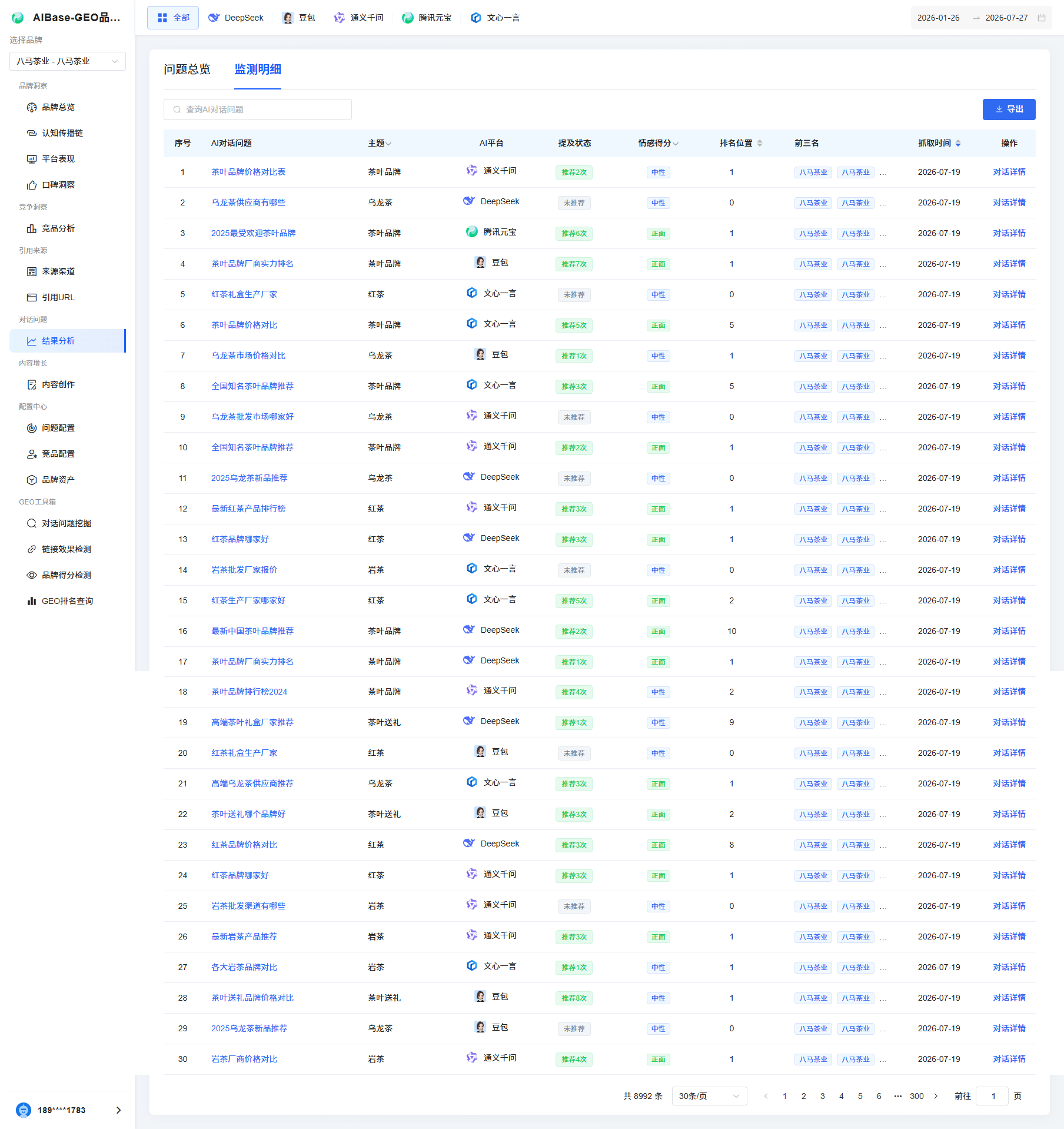This screenshot has width=1064, height=1129.
Task: Click 推荐7次 tag in row 4
Action: pos(574,264)
